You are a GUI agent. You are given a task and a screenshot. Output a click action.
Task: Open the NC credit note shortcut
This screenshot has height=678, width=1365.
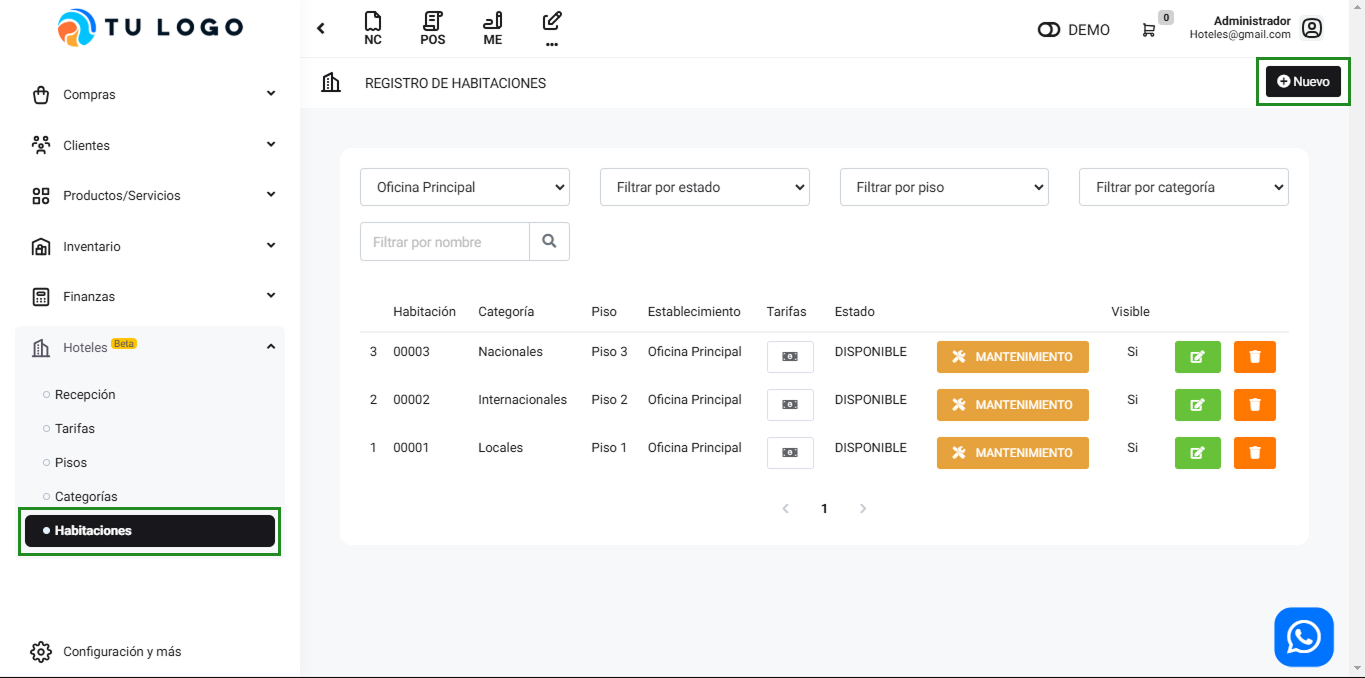[x=373, y=28]
